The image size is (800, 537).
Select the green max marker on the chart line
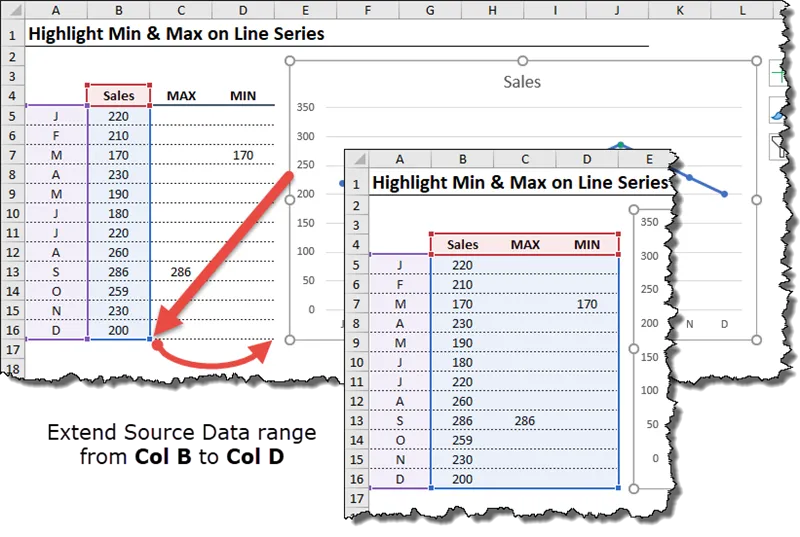coord(620,145)
